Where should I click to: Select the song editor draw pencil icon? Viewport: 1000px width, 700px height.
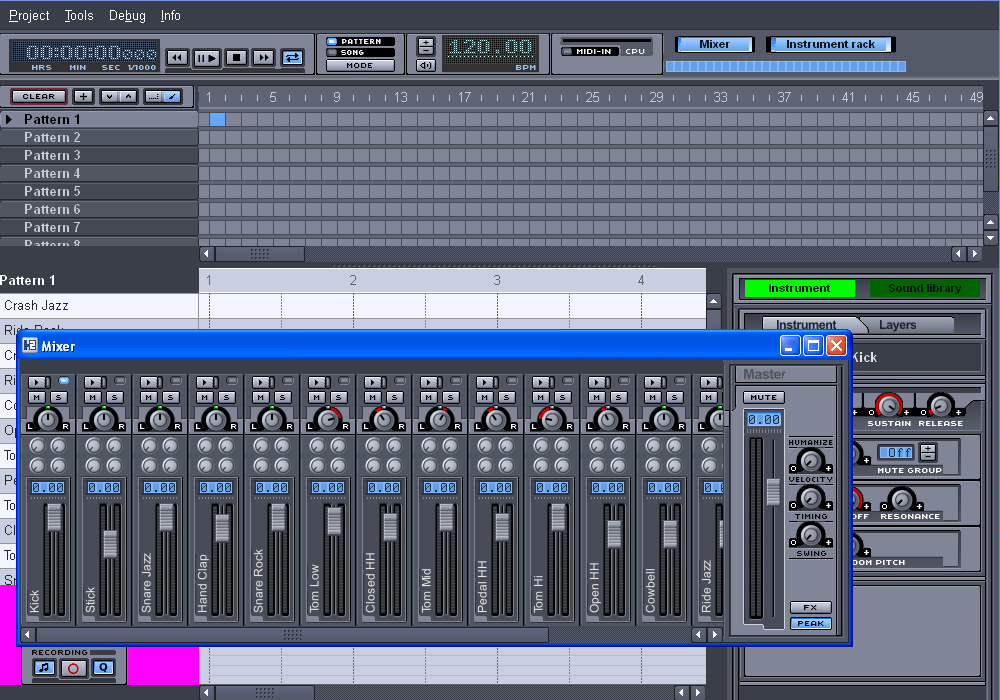(x=172, y=96)
